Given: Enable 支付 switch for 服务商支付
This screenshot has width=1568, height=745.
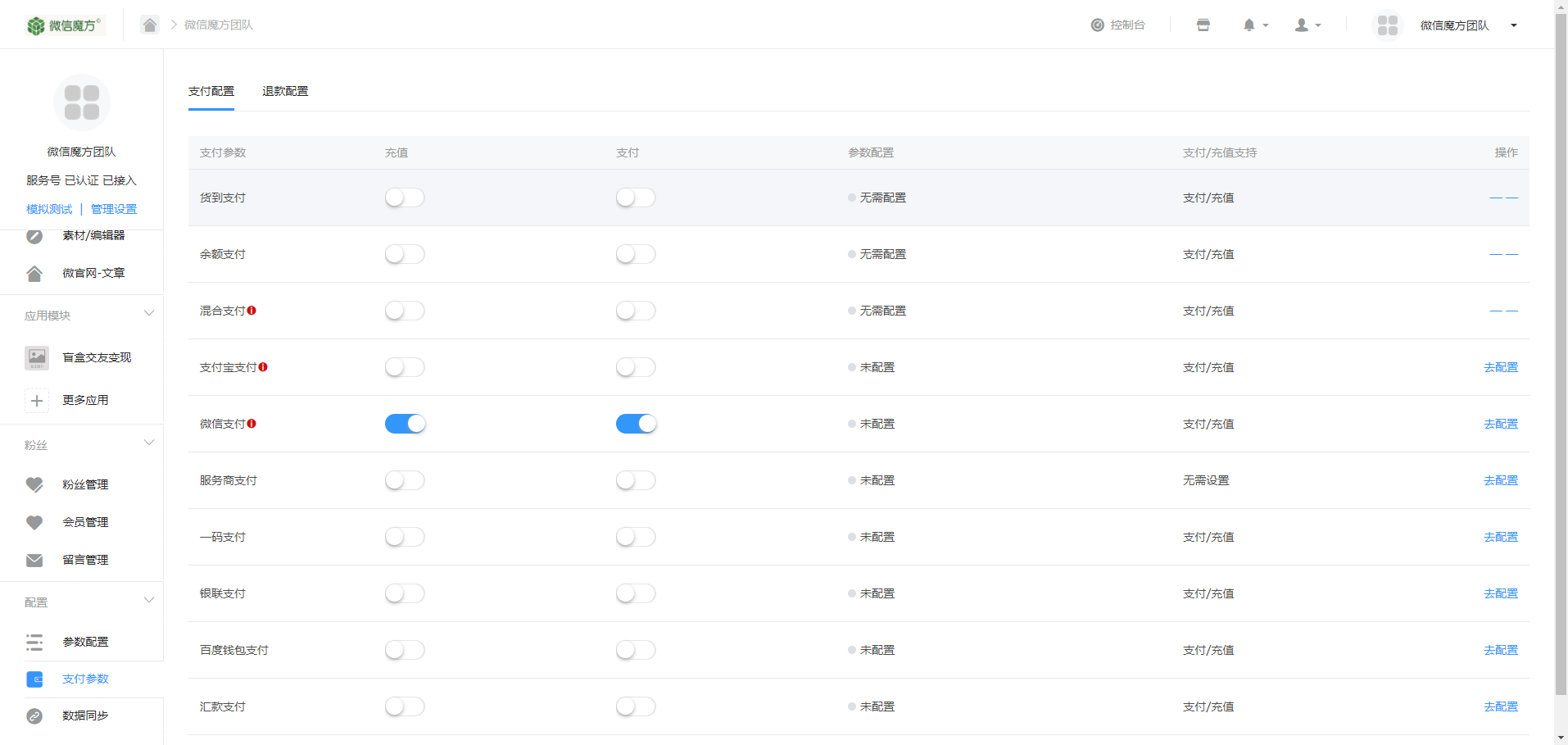Looking at the screenshot, I should [x=636, y=480].
